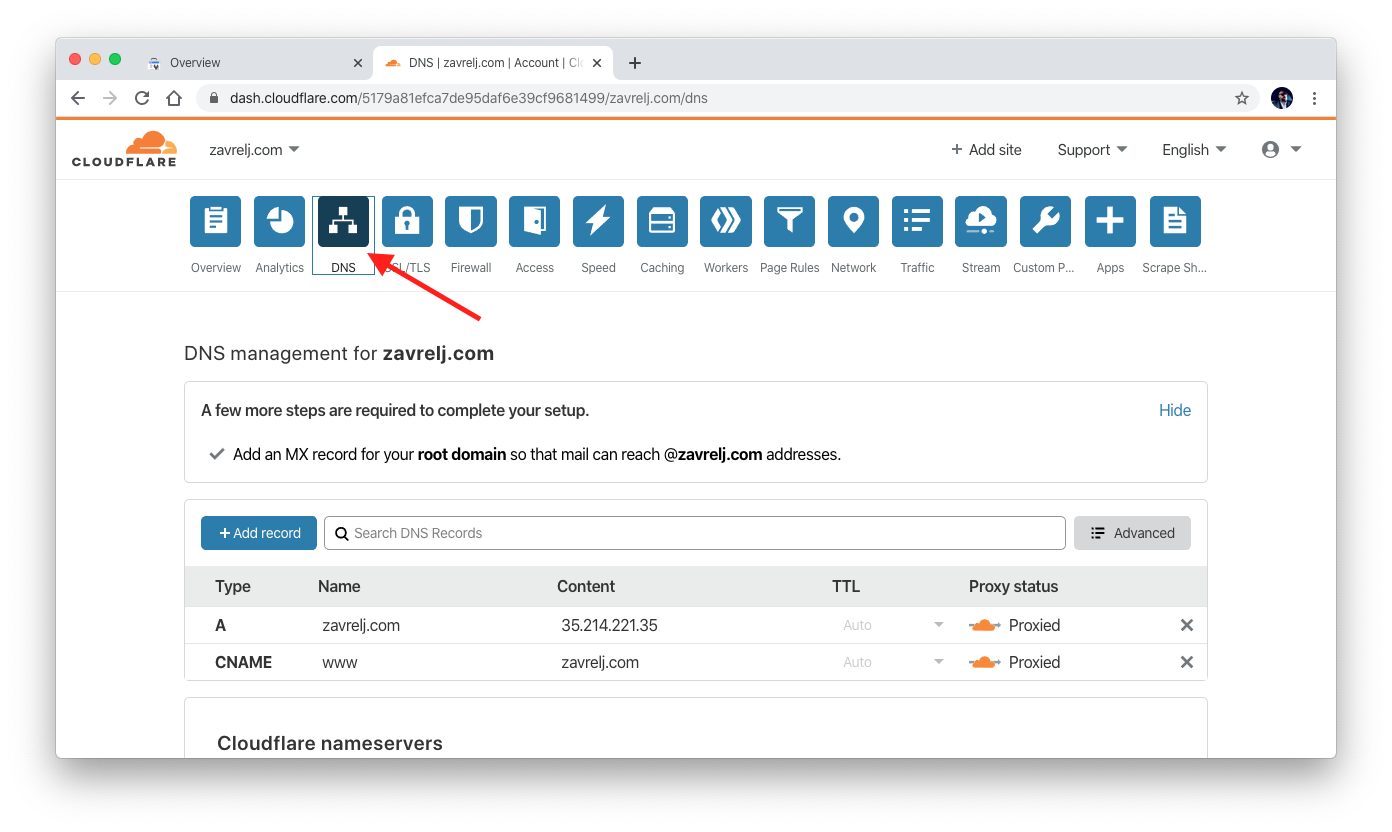This screenshot has width=1392, height=832.
Task: Click the Add site link
Action: pos(986,150)
